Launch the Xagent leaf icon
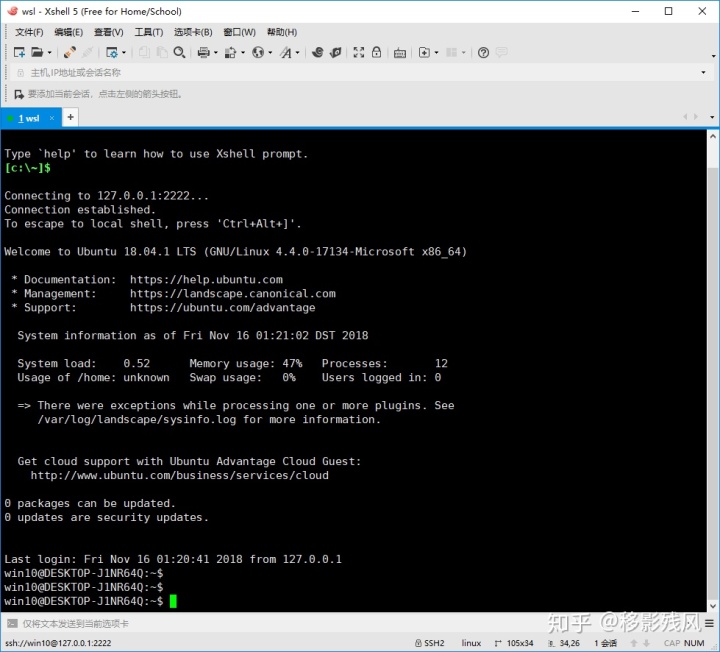The width and height of the screenshot is (720, 652). coord(336,52)
